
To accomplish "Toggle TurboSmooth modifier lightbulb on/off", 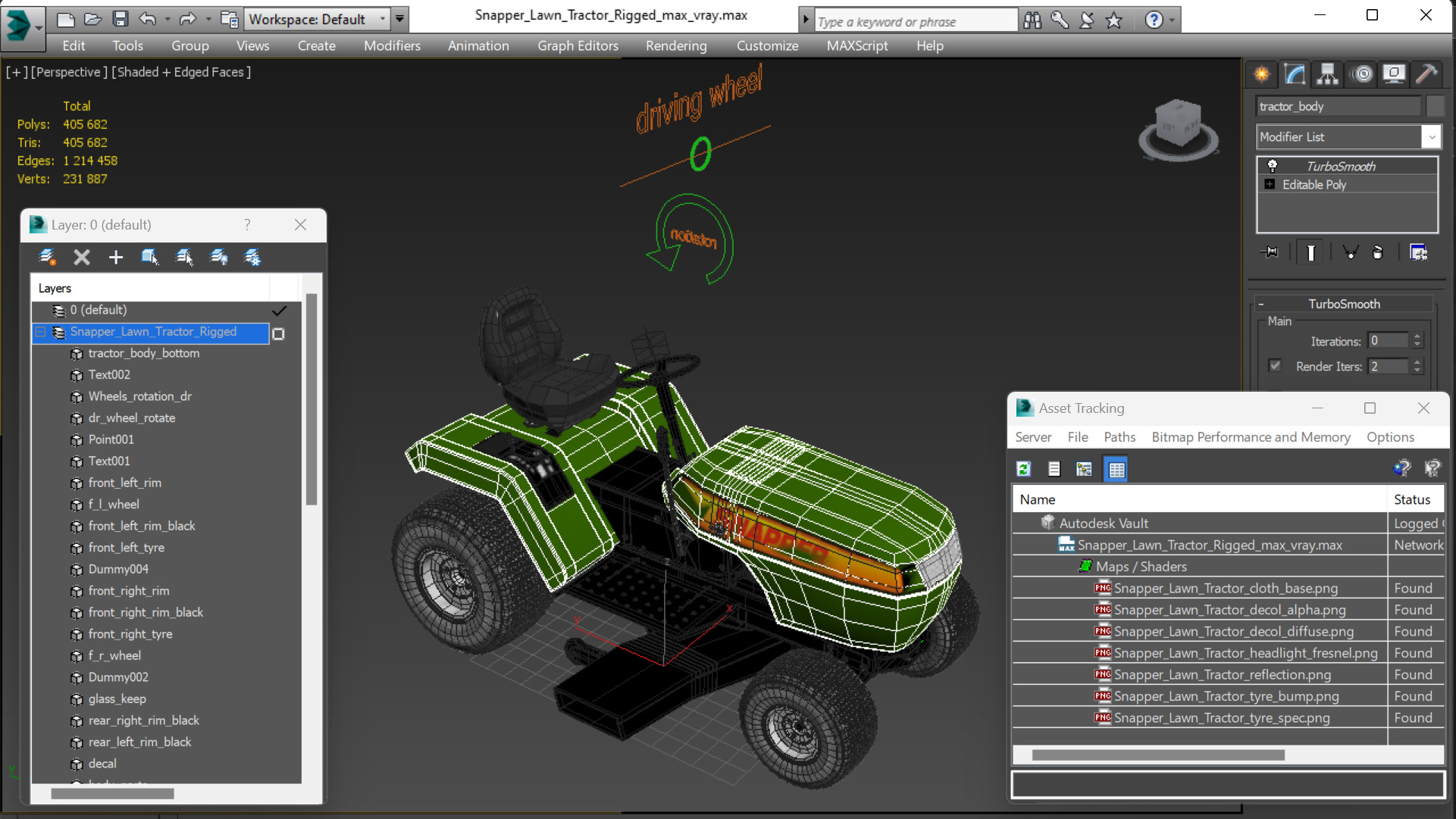I will [x=1273, y=166].
